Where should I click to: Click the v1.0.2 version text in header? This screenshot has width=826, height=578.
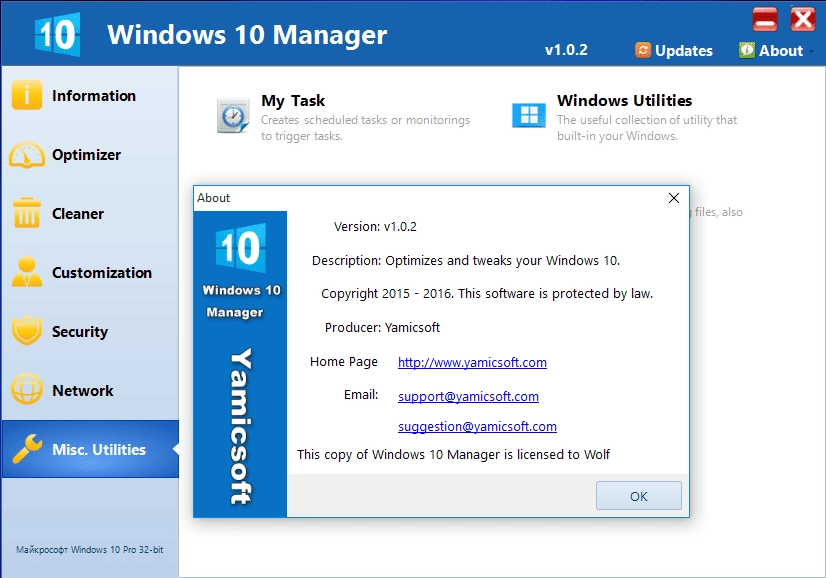click(x=566, y=50)
